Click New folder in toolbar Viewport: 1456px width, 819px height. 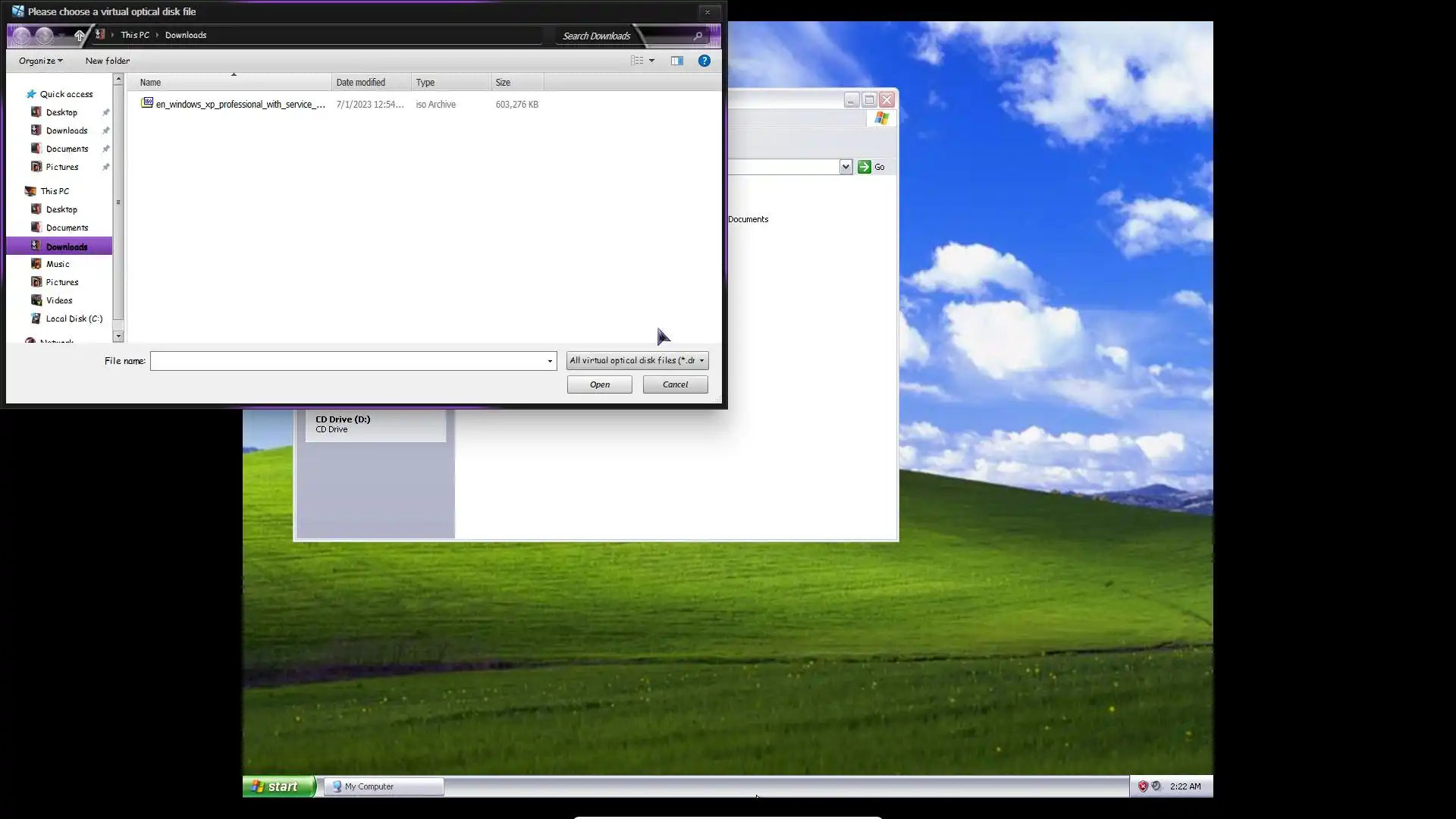click(107, 61)
